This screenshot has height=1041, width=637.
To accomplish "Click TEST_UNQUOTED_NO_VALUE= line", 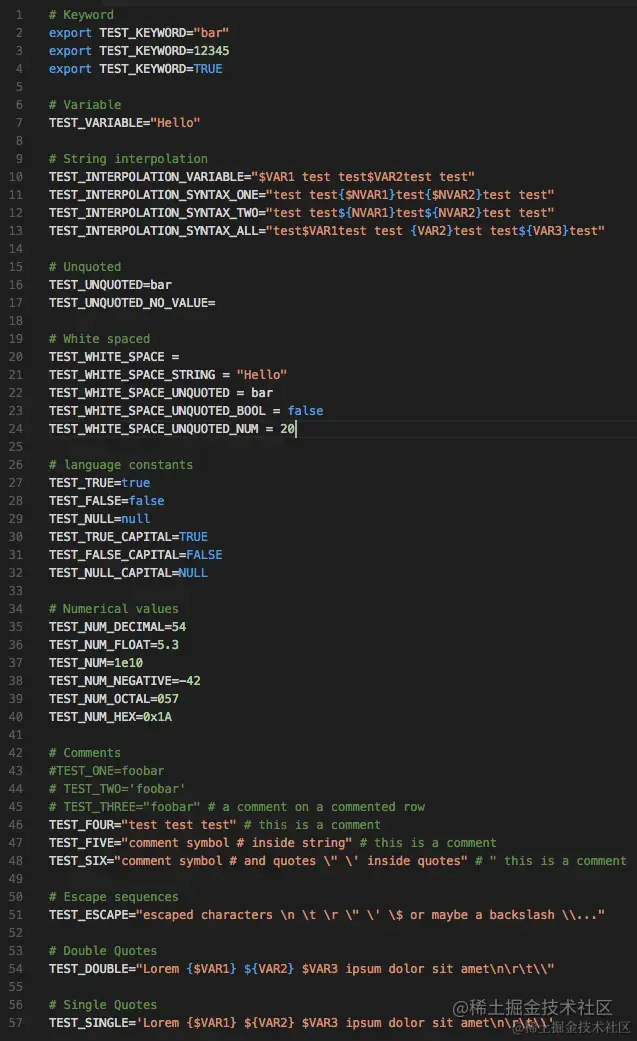I will click(132, 302).
